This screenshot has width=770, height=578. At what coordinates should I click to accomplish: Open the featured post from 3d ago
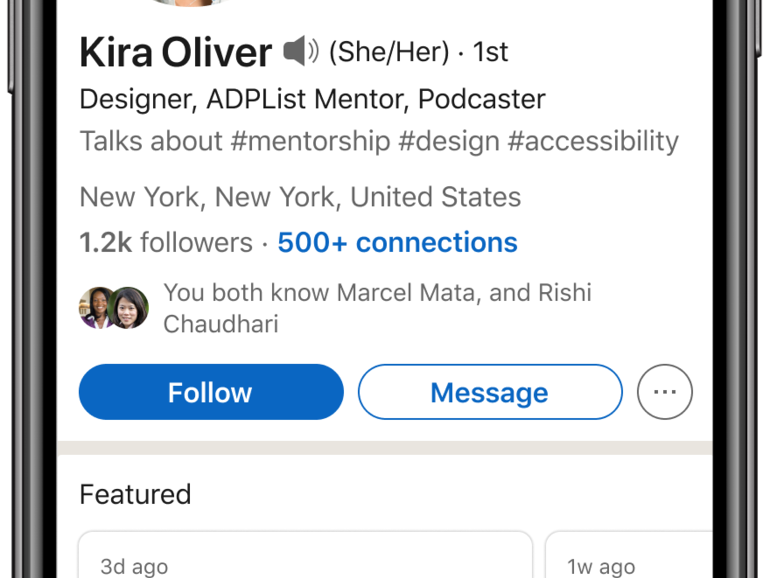pyautogui.click(x=305, y=555)
